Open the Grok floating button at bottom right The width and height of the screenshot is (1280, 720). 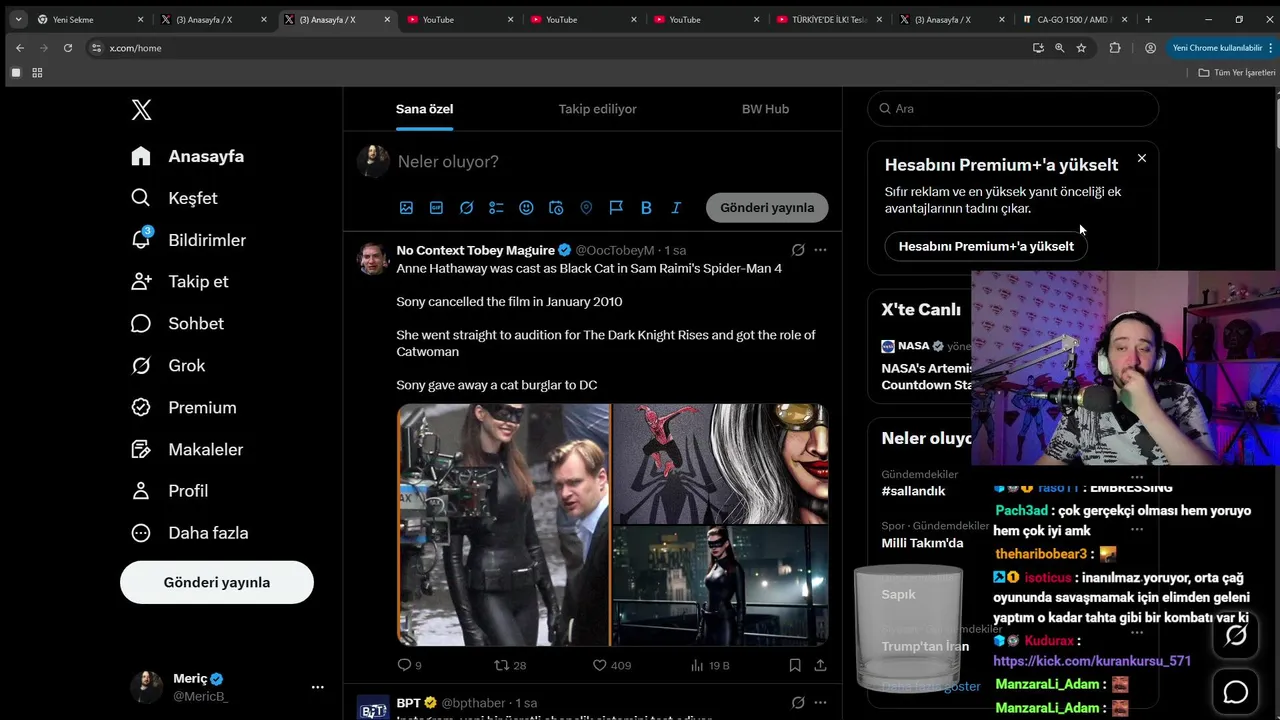(1236, 636)
